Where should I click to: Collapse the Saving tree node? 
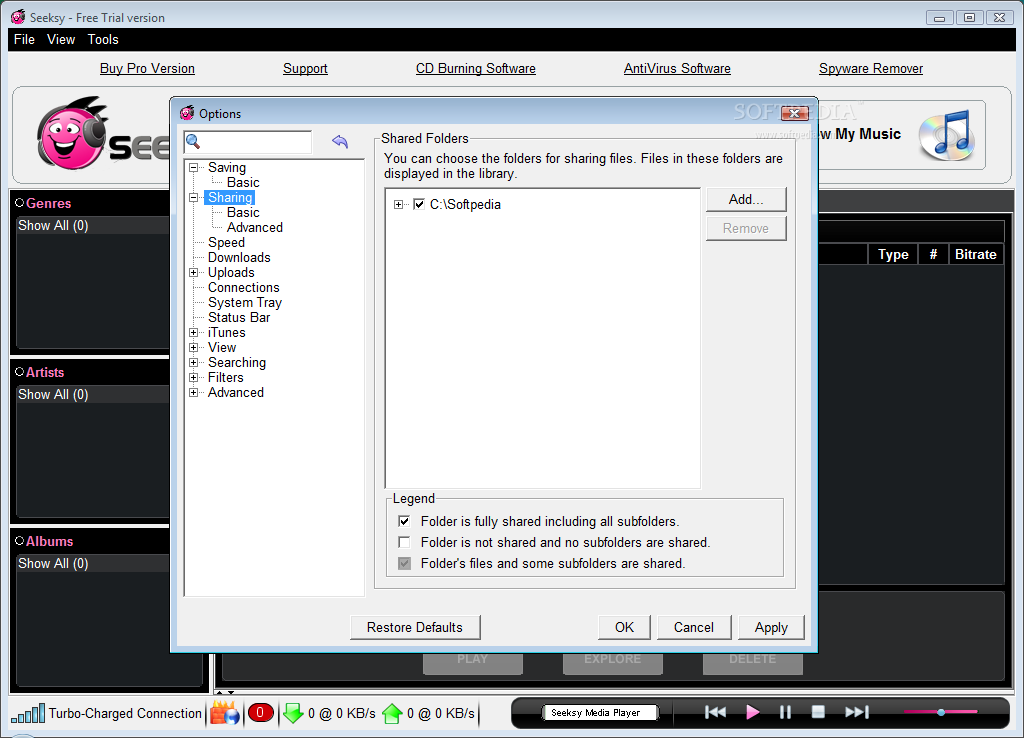pyautogui.click(x=193, y=167)
